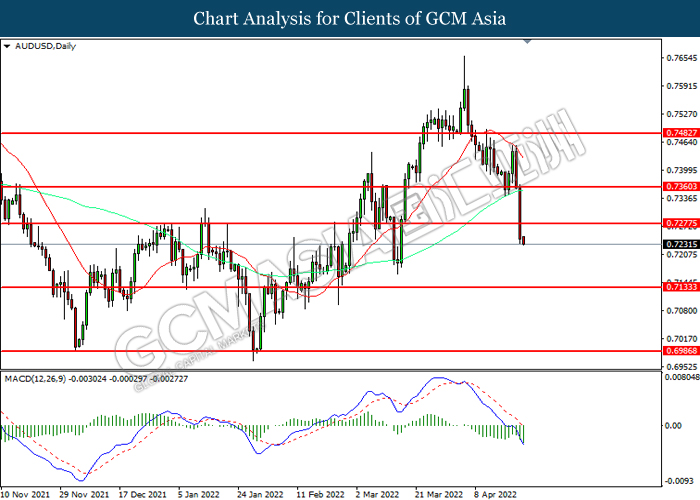700x500 pixels.
Task: Click the 0.76545 price axis value
Action: coord(682,58)
